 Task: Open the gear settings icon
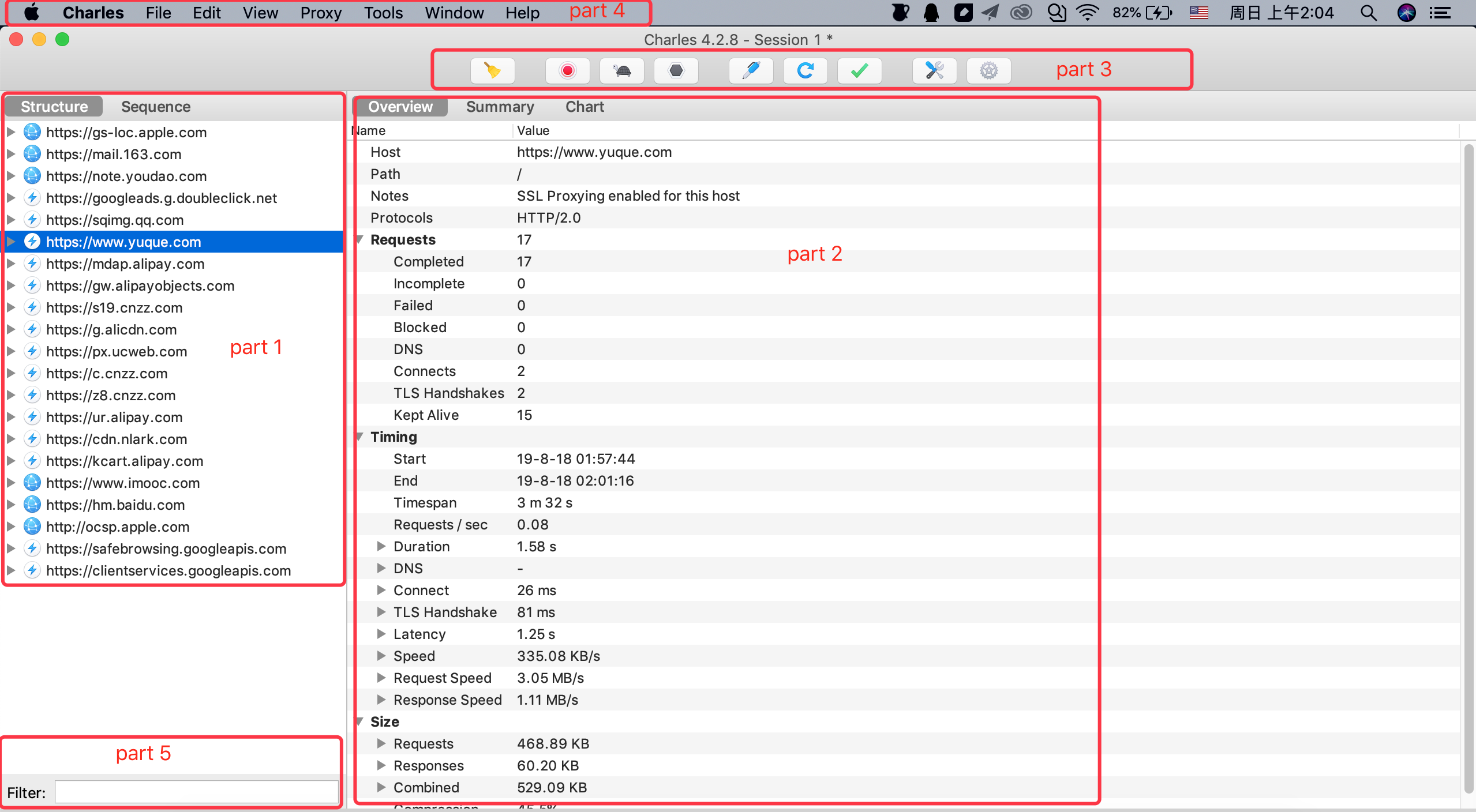(x=988, y=71)
